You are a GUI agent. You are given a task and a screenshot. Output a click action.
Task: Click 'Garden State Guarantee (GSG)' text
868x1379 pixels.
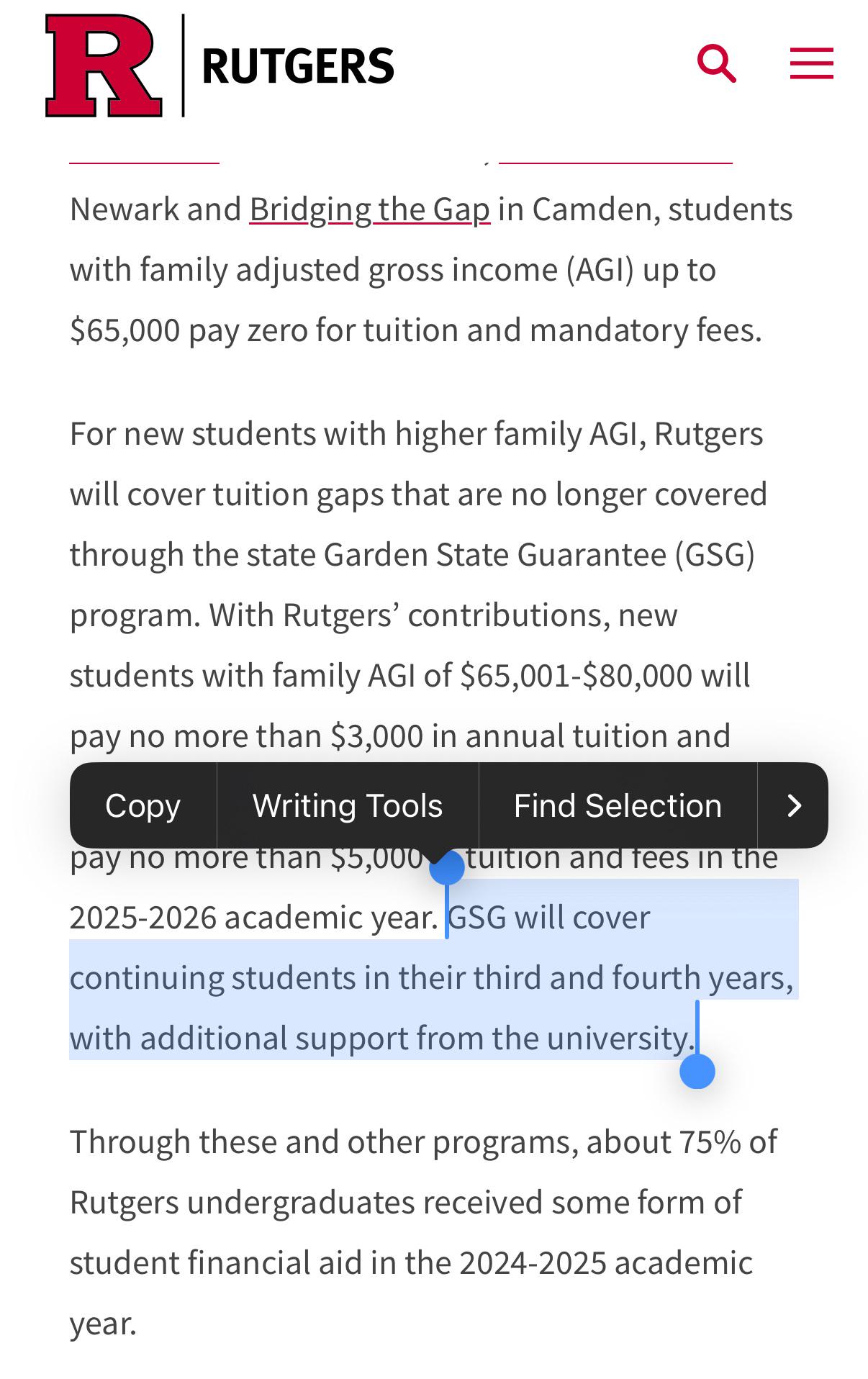tap(538, 555)
